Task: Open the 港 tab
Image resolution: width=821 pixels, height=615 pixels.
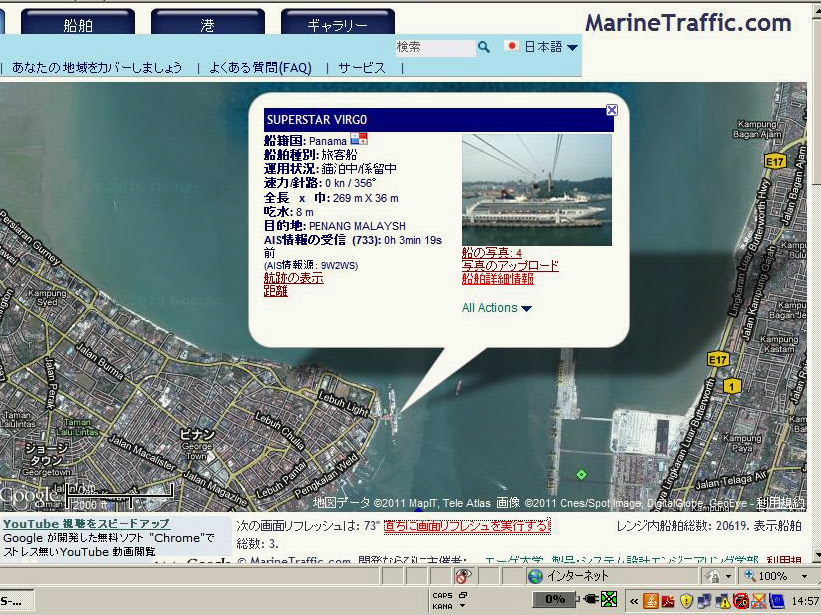Action: coord(208,24)
